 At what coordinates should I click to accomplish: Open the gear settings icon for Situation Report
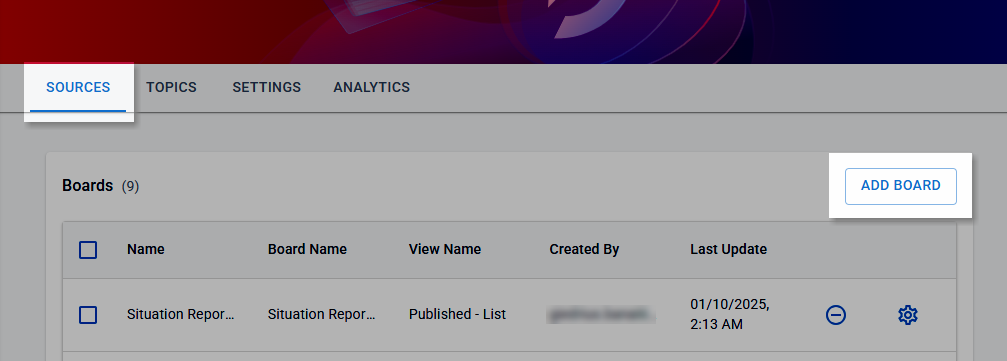[907, 315]
